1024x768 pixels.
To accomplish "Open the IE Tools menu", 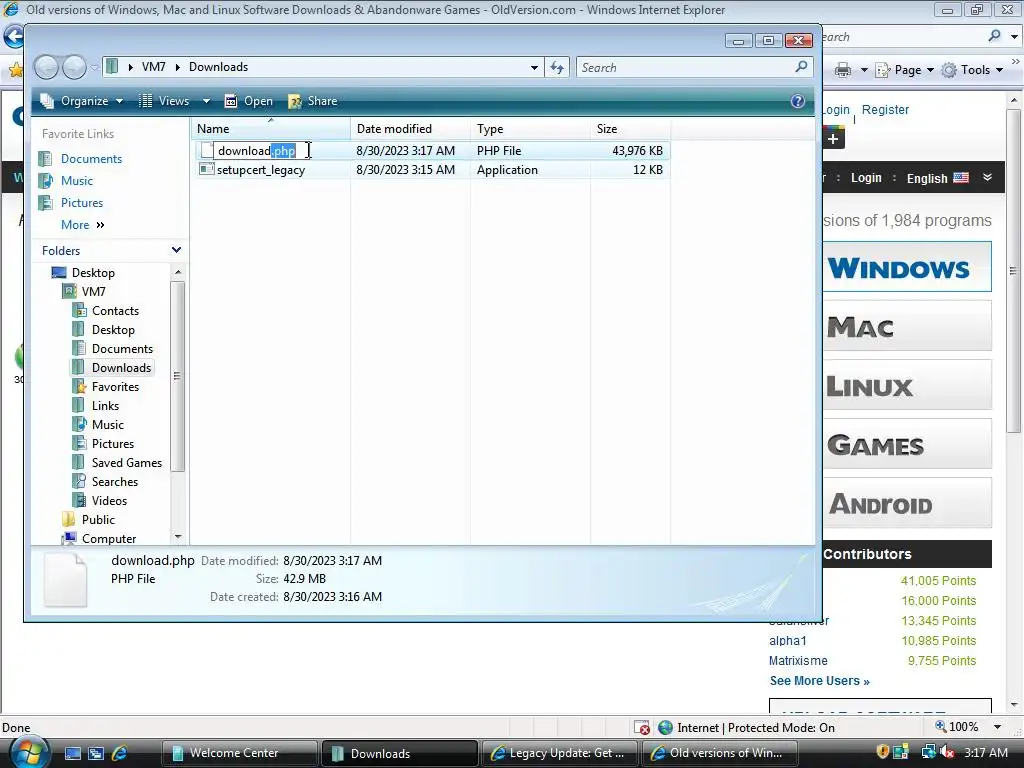I will click(x=972, y=70).
